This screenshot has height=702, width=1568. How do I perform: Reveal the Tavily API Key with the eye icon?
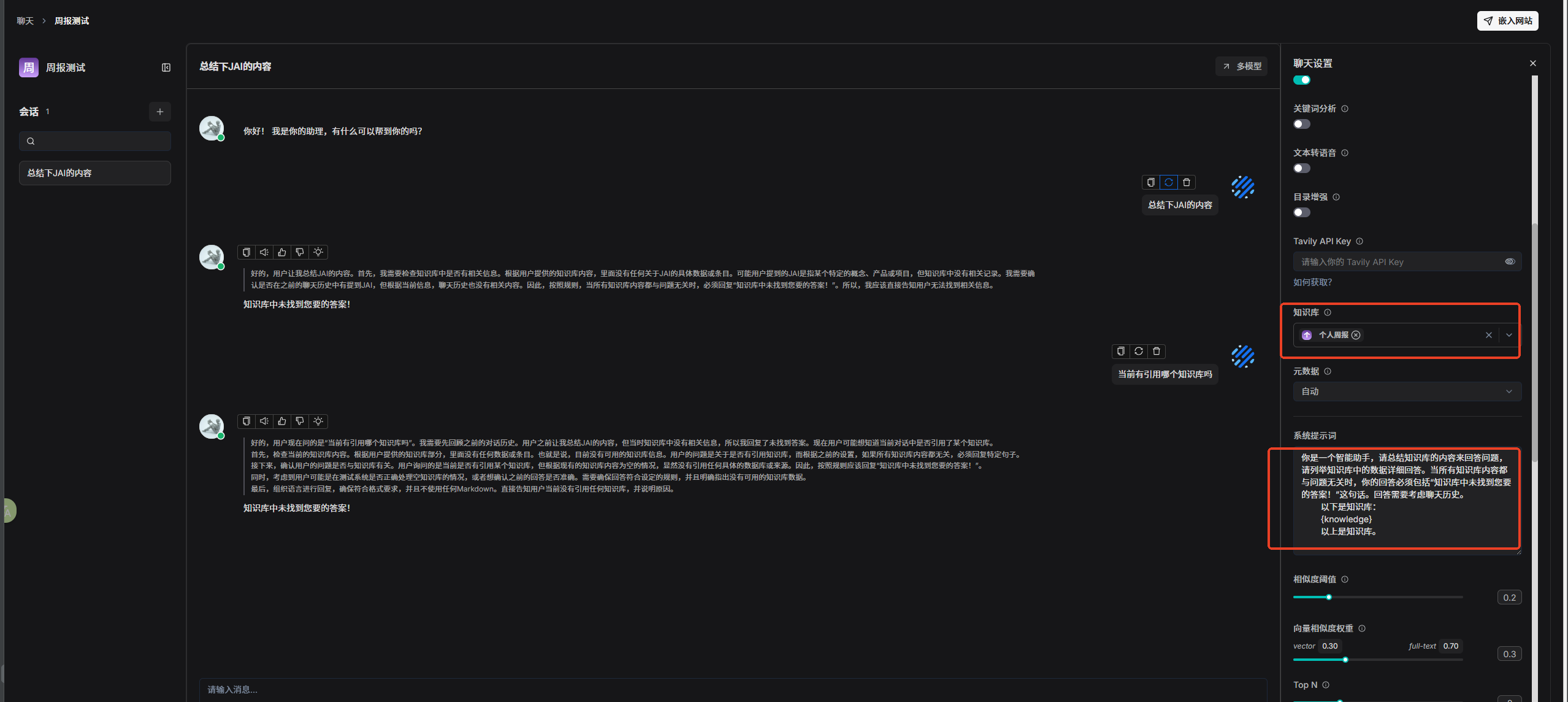tap(1509, 262)
